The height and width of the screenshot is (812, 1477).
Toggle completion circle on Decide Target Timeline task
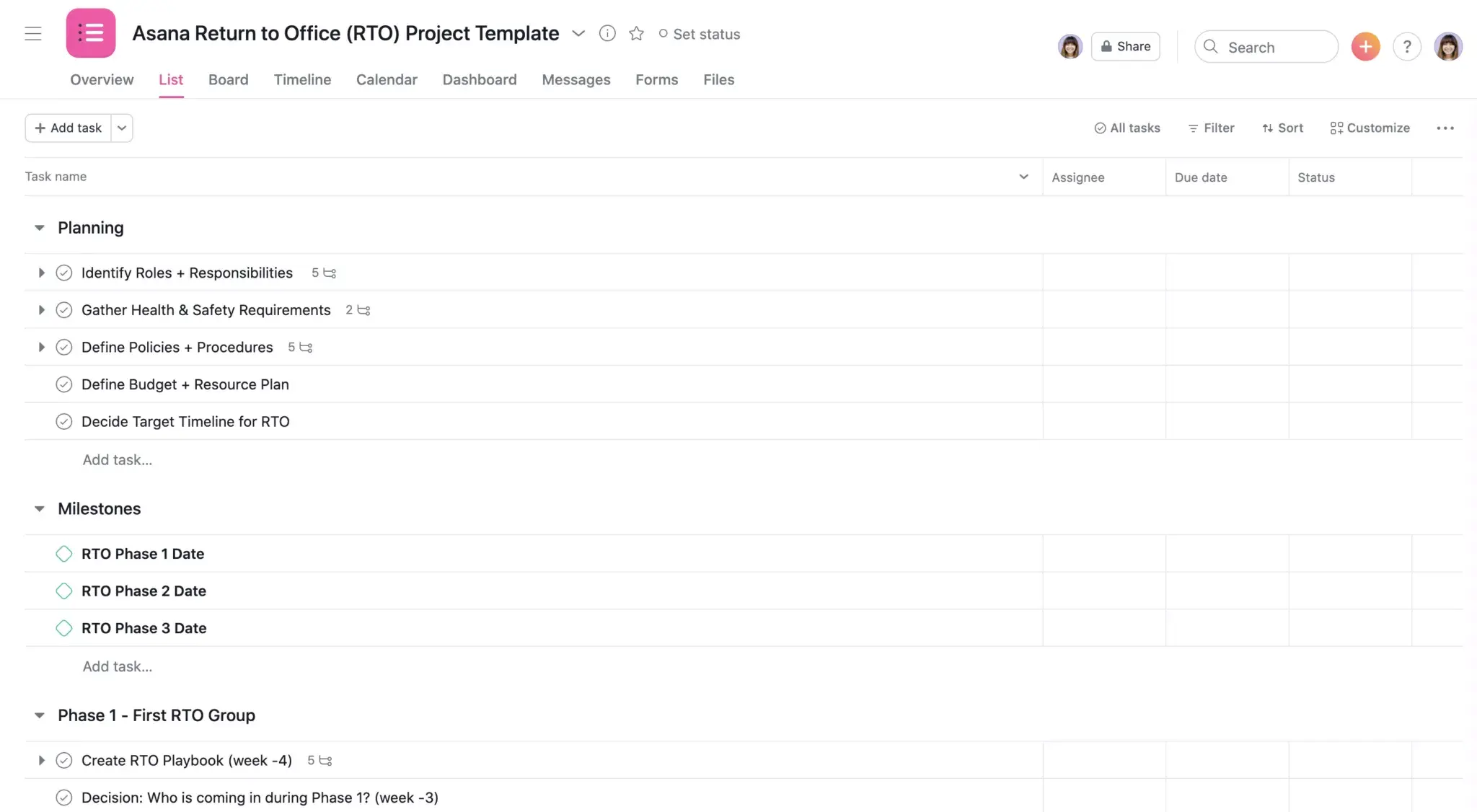coord(63,420)
